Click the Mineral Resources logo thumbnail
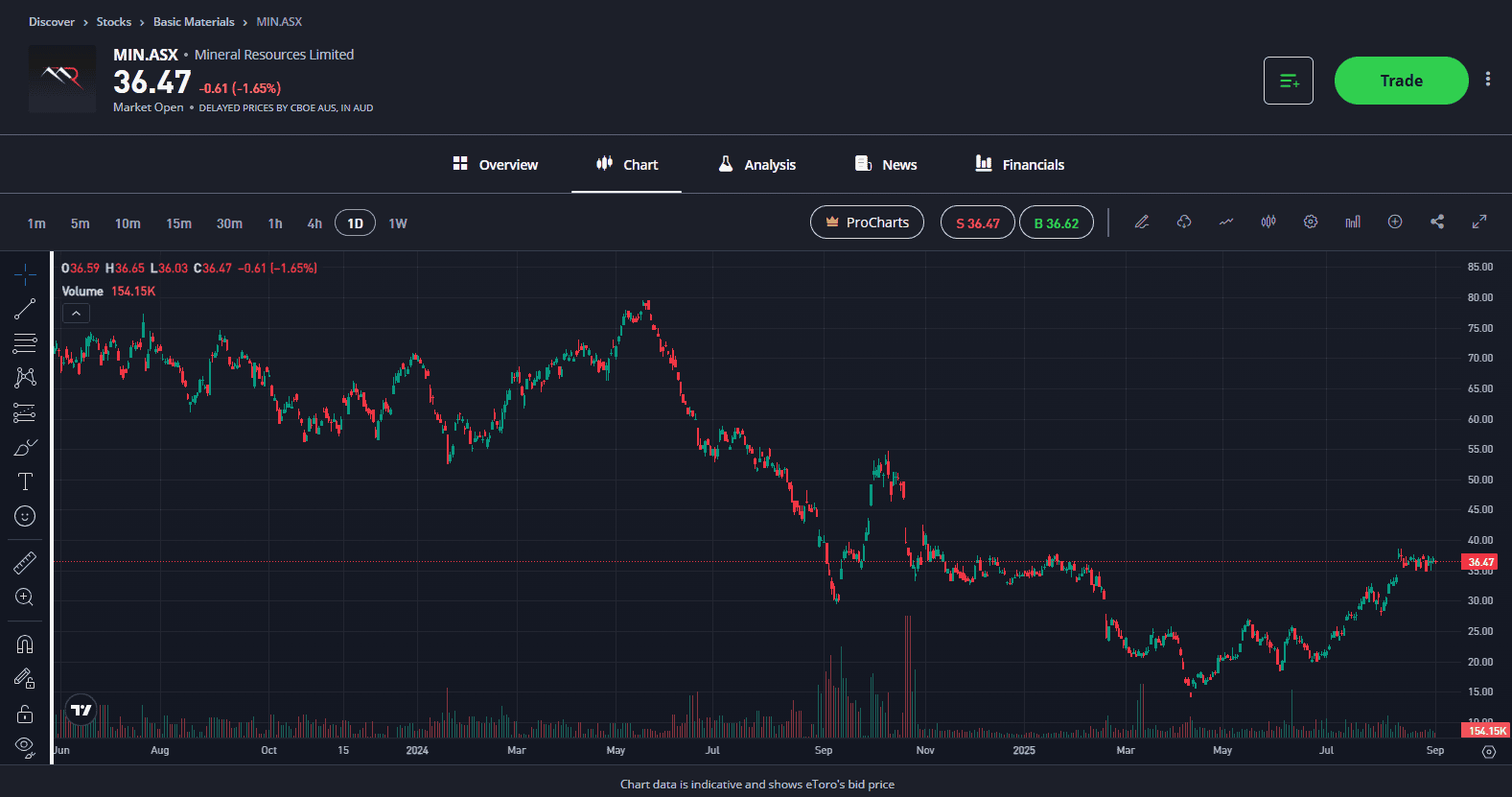This screenshot has width=1512, height=797. (x=62, y=79)
